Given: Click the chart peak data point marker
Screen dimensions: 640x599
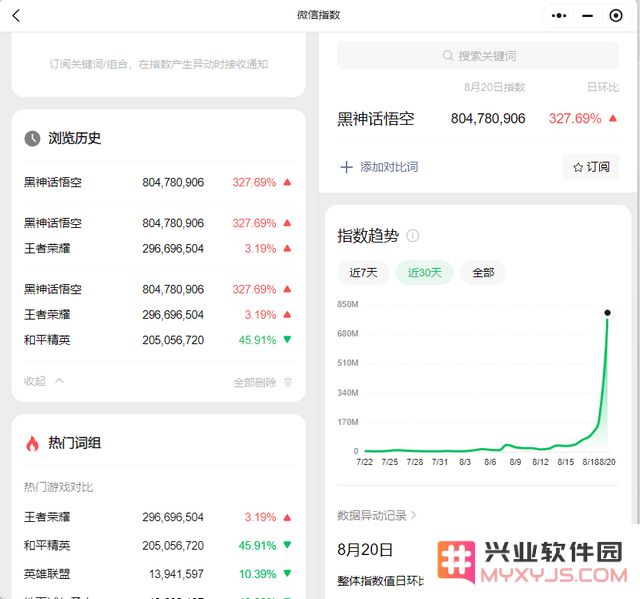Looking at the screenshot, I should click(x=607, y=313).
